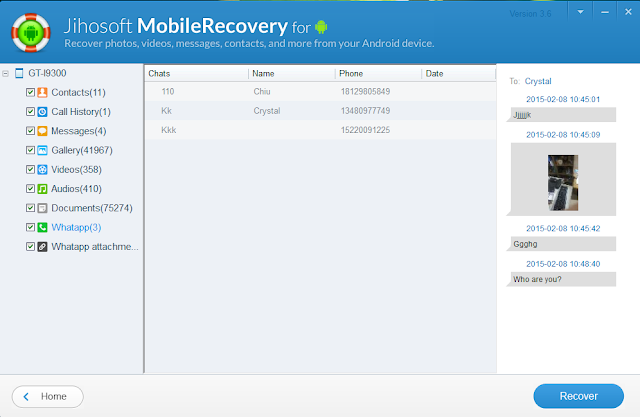
Task: Open the Gallery(41967) category
Action: (82, 150)
